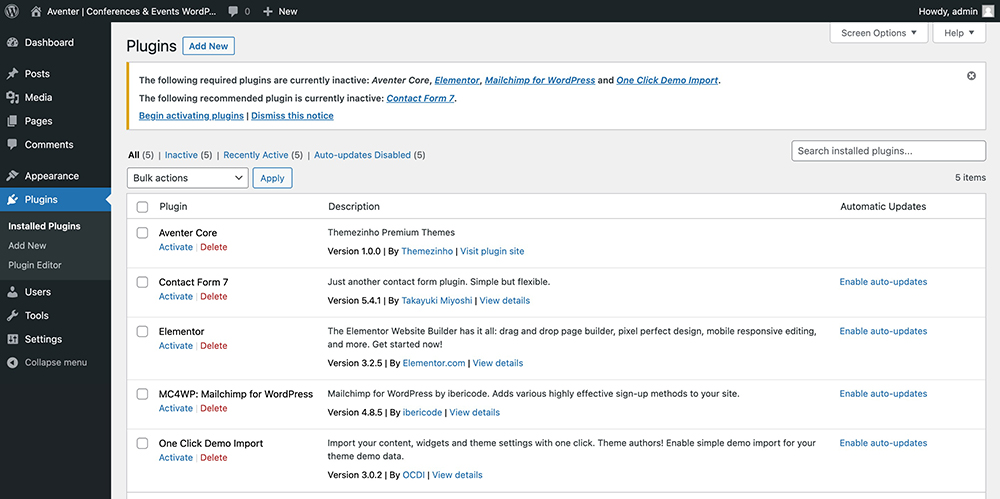Click the Dashboard gauge icon in sidebar
The height and width of the screenshot is (499, 1000).
point(12,43)
